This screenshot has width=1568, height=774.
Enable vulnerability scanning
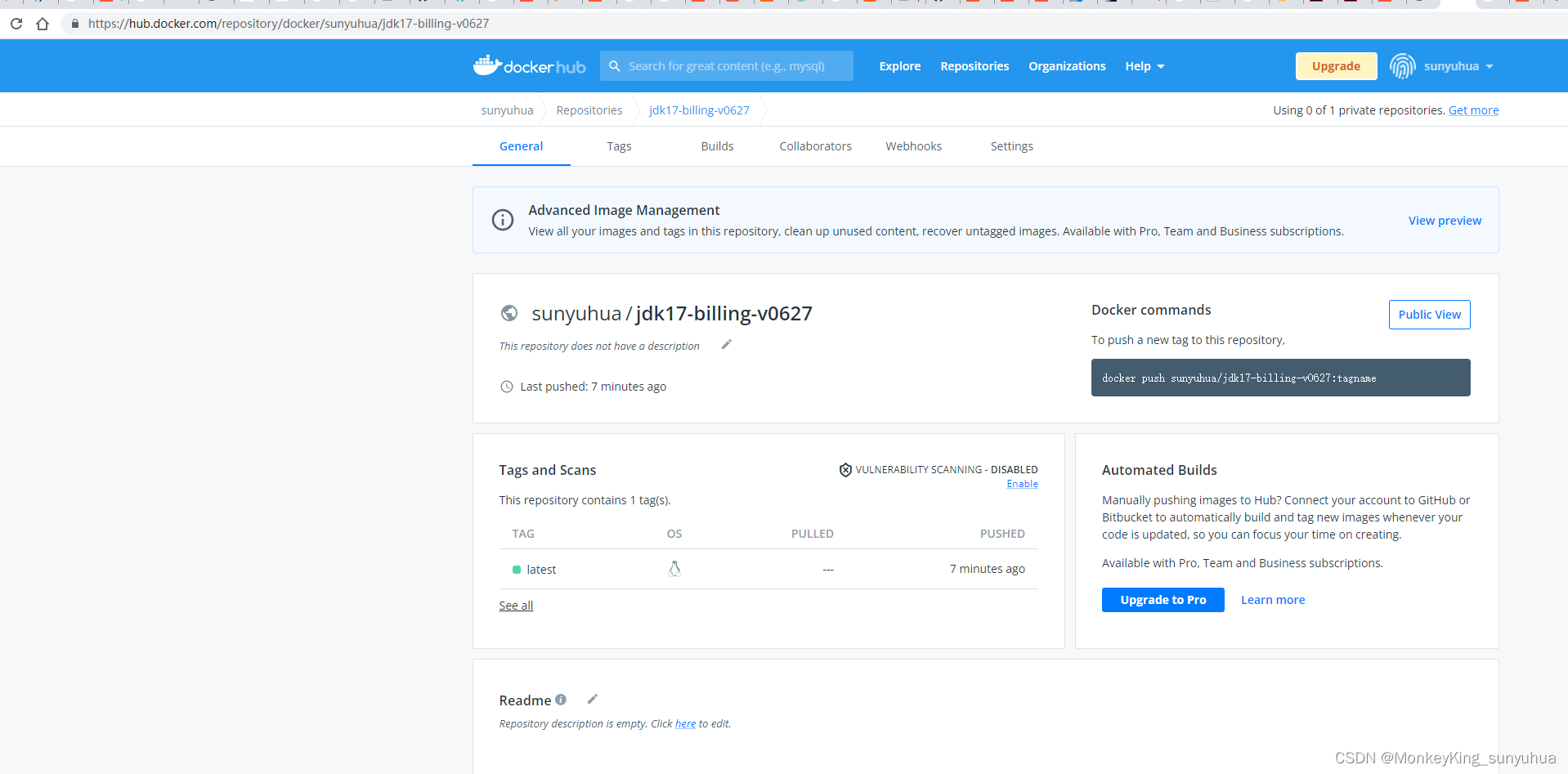[x=1022, y=483]
